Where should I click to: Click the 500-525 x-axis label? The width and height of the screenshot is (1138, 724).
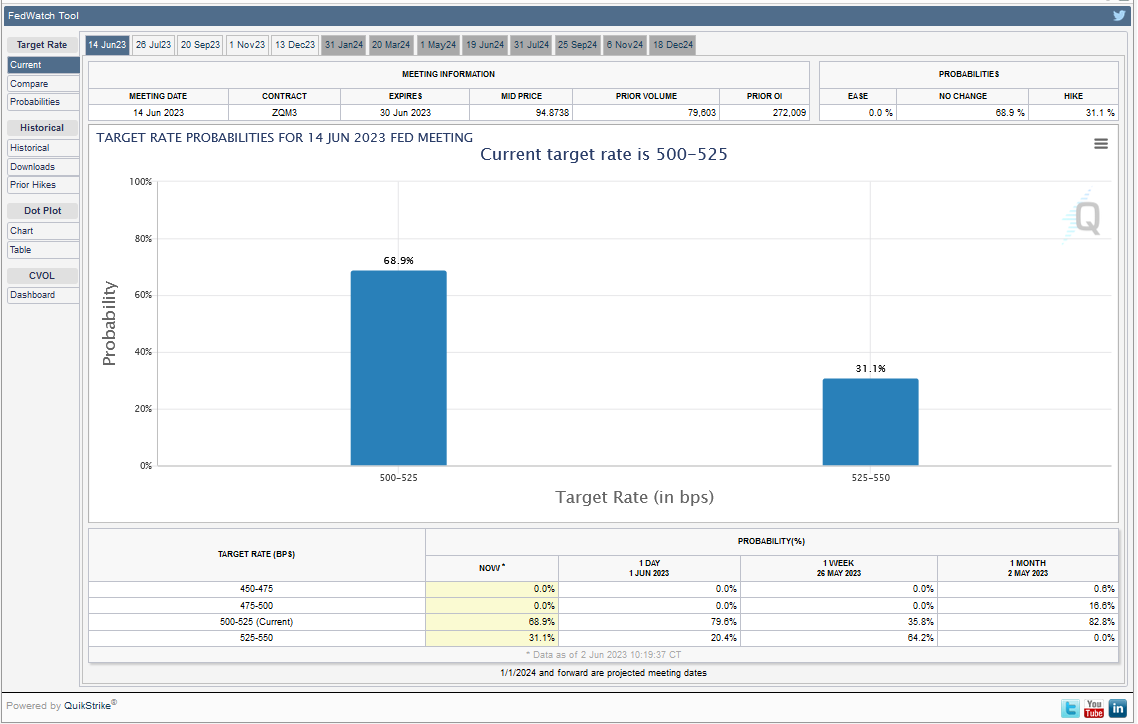point(398,478)
